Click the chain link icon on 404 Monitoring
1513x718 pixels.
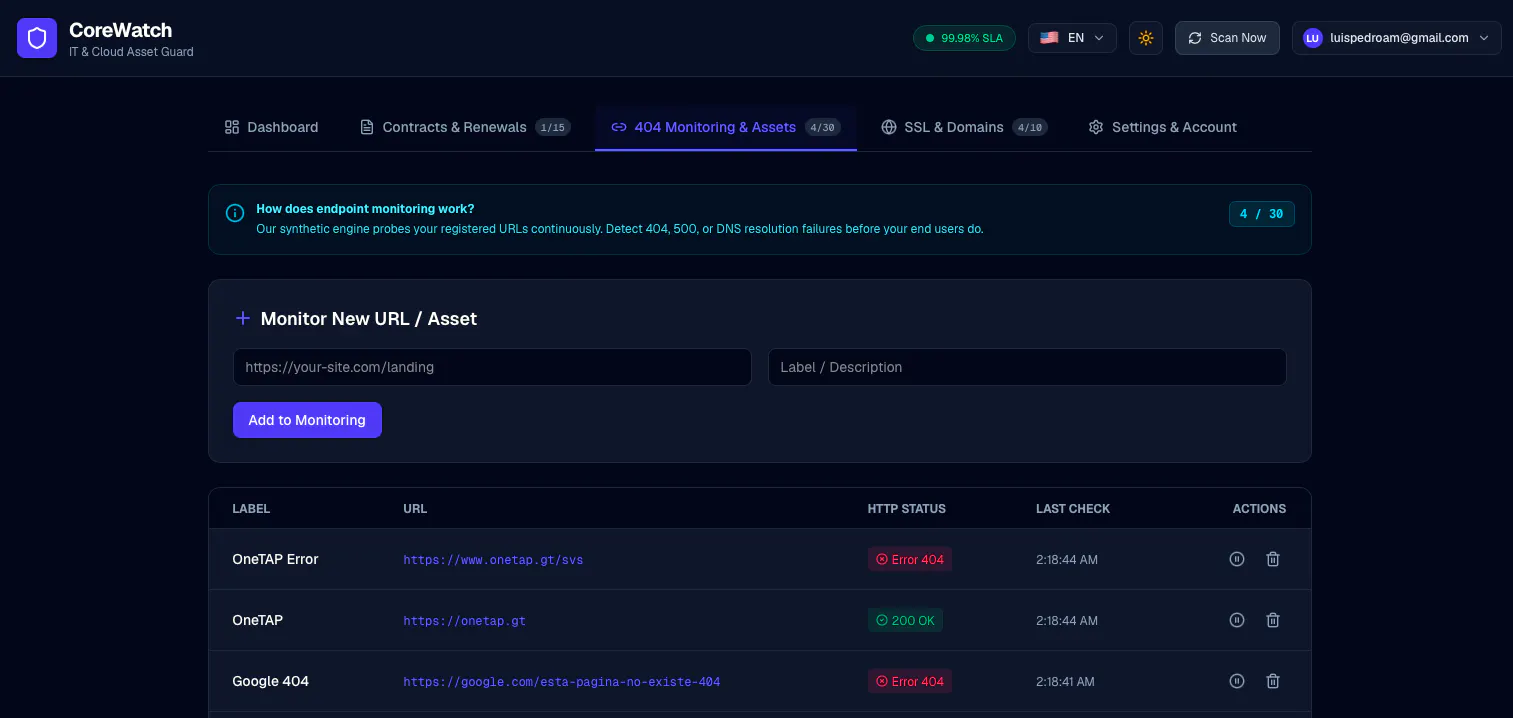click(619, 127)
